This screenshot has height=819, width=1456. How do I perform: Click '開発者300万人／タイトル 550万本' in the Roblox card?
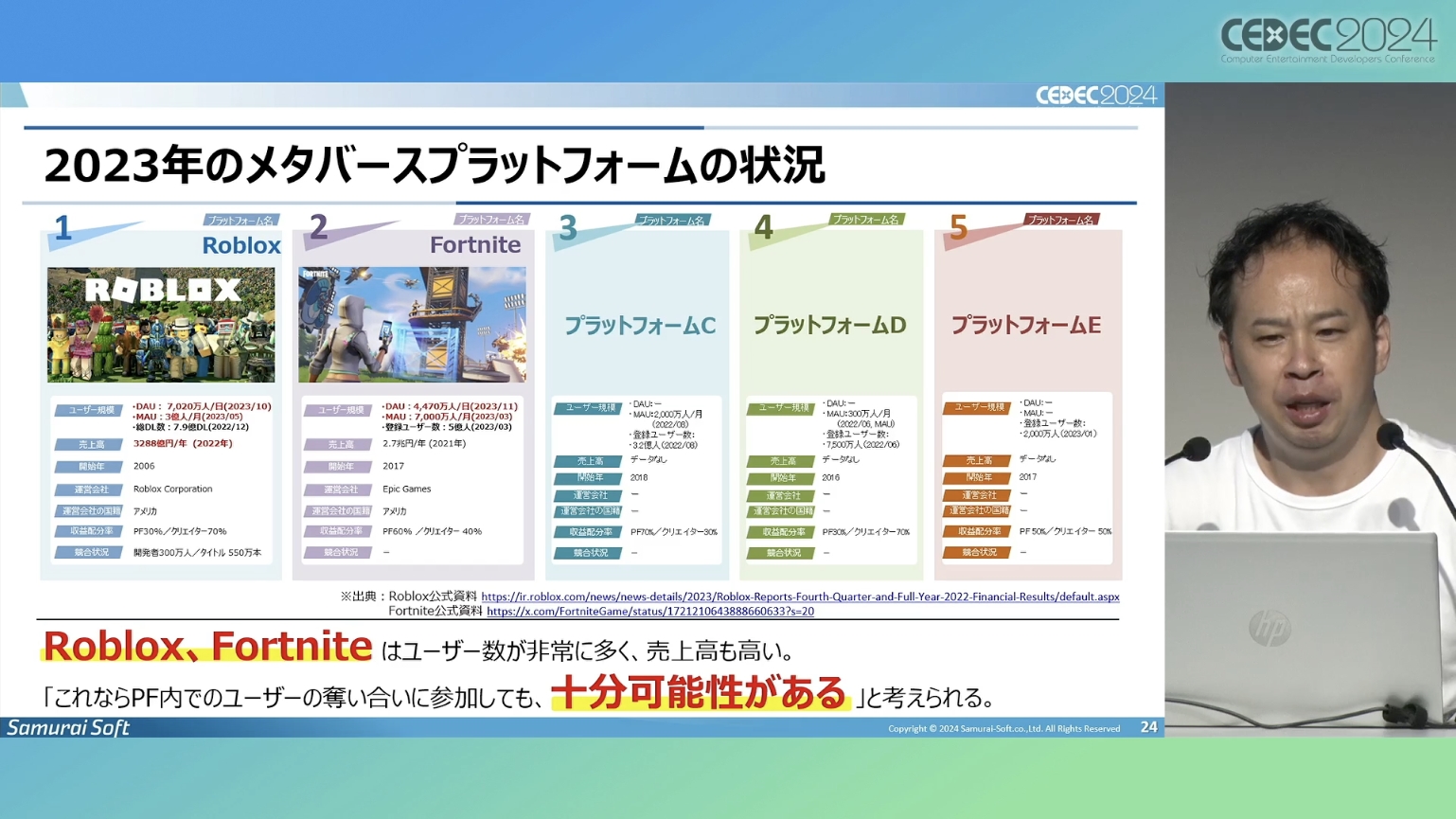click(x=198, y=553)
